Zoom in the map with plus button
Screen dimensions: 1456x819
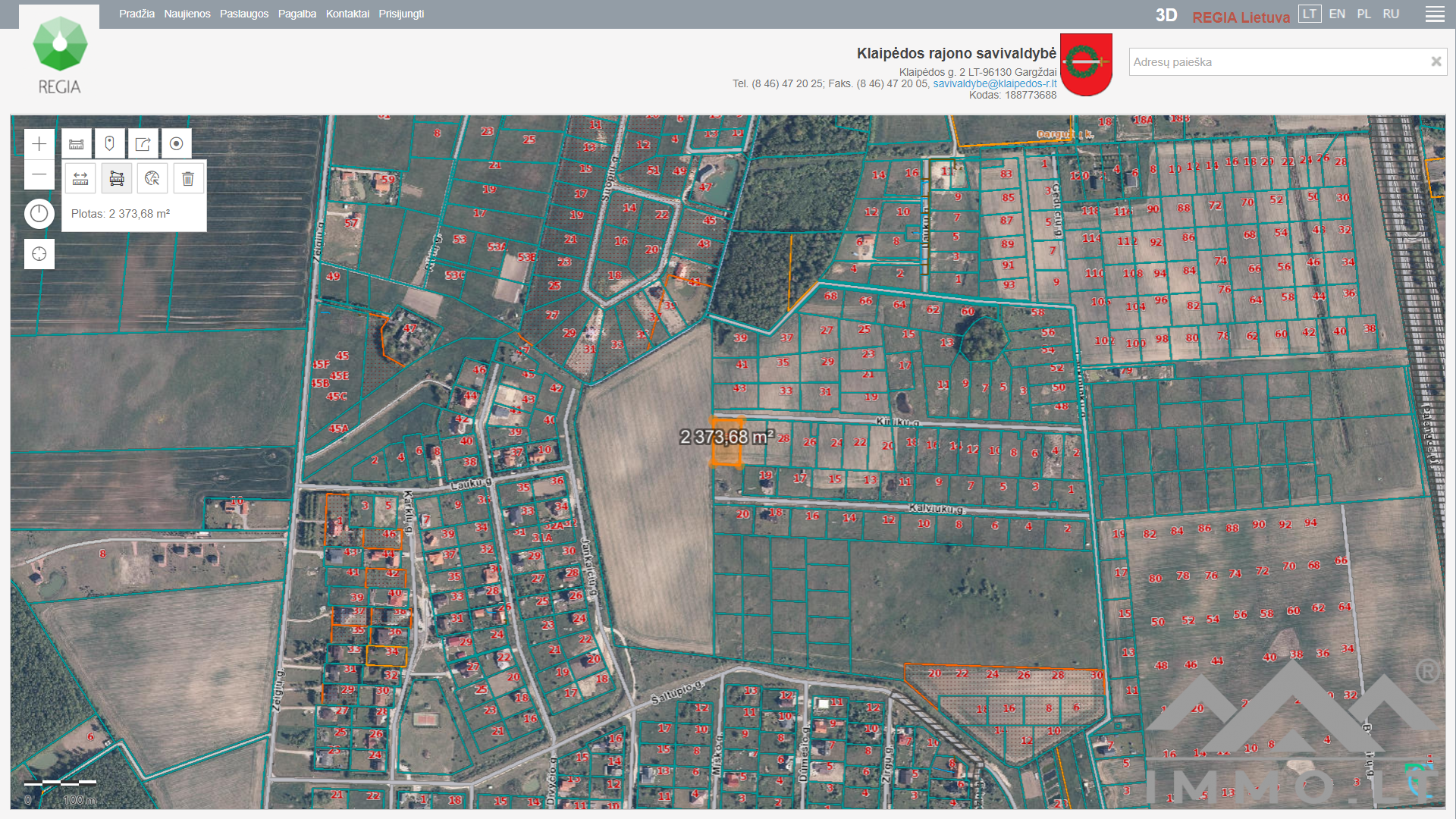point(39,144)
